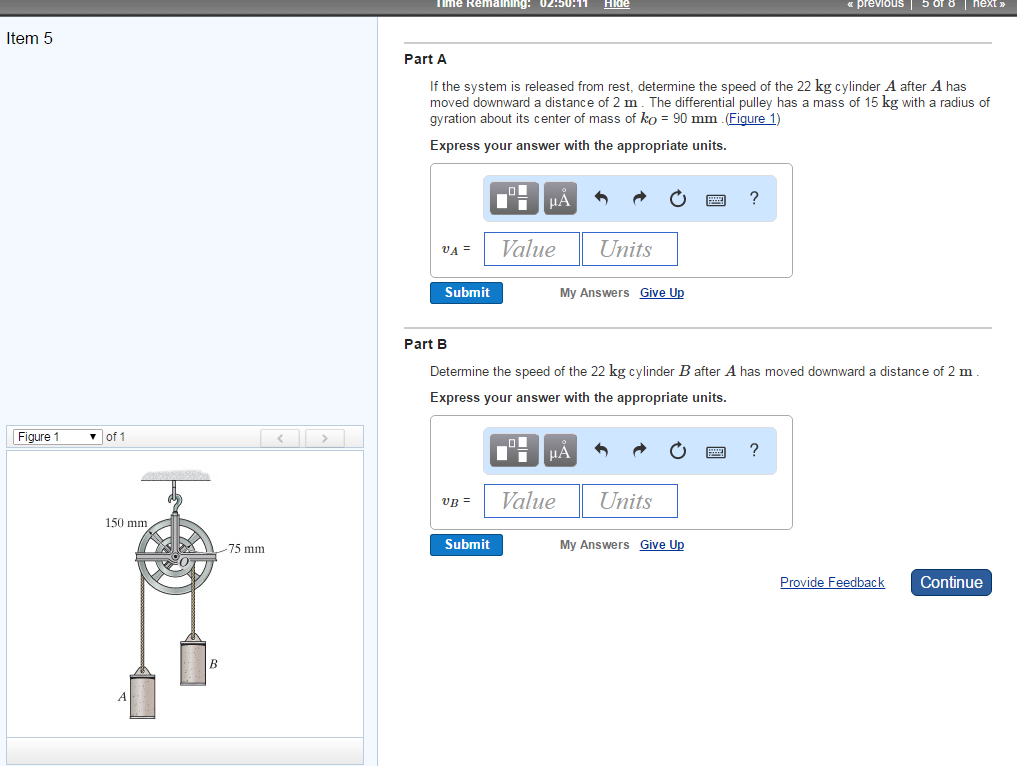Click the undo arrow icon in Part A
The height and width of the screenshot is (766, 1017).
click(601, 199)
